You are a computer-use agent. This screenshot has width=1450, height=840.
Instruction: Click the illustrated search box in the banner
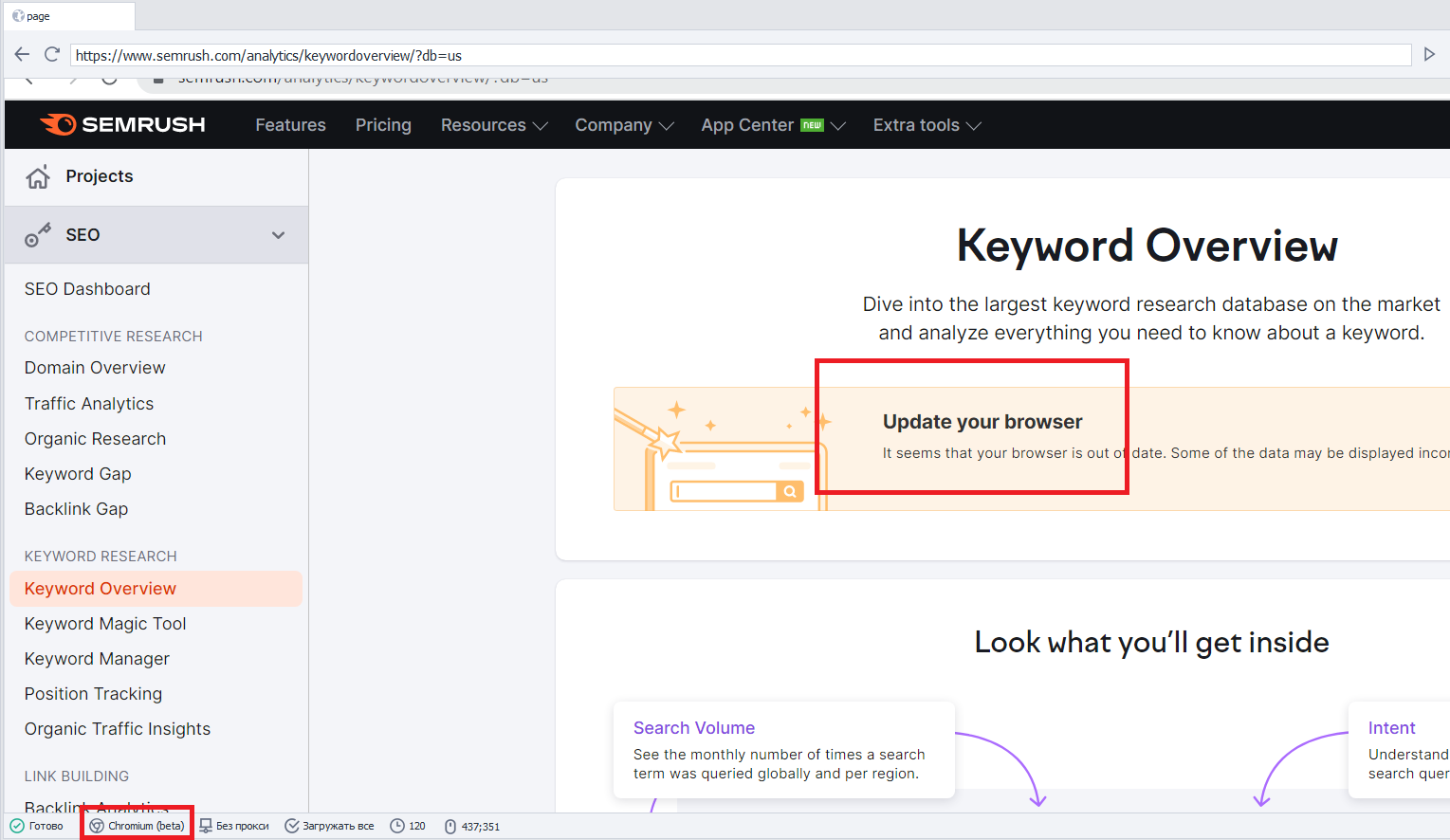(738, 491)
